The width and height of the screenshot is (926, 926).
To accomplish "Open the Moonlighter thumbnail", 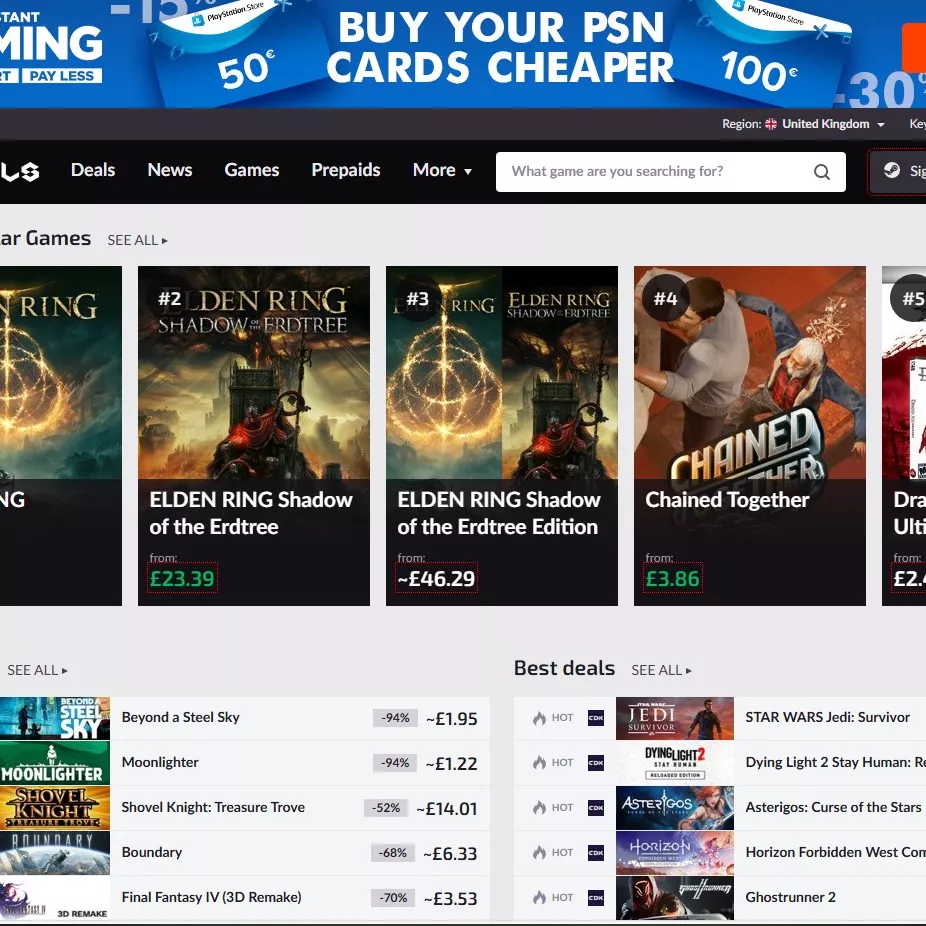I will [x=55, y=763].
